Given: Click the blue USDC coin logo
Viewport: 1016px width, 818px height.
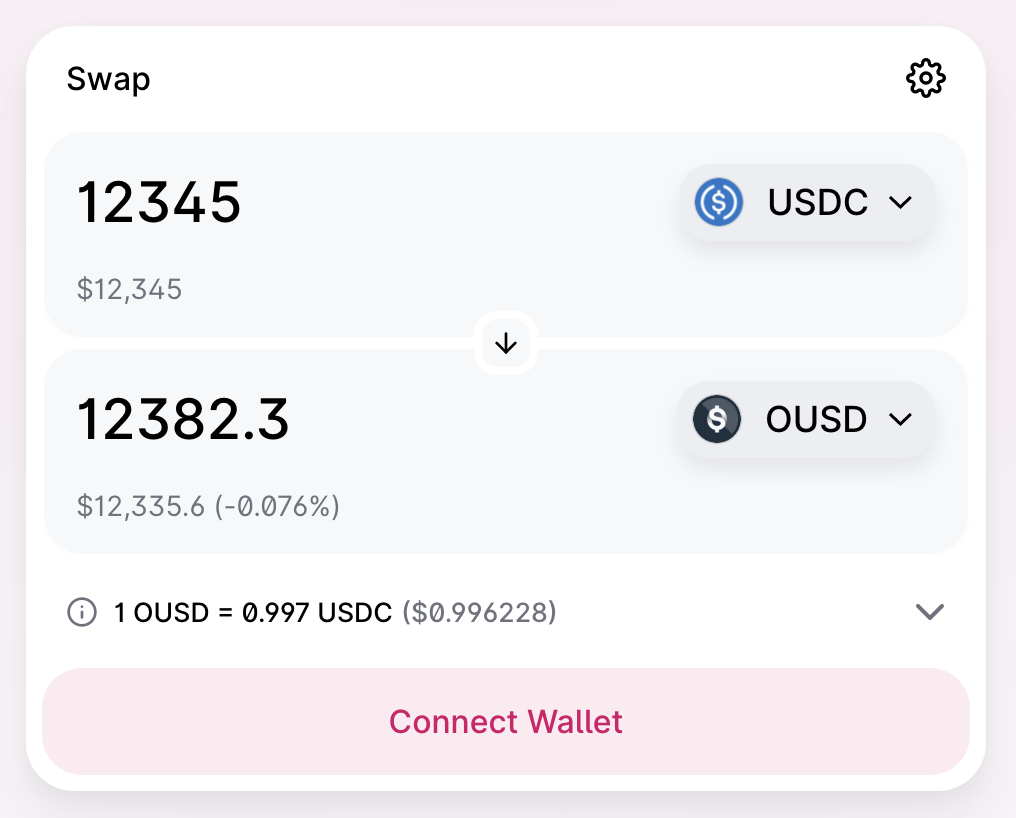Looking at the screenshot, I should tap(719, 202).
